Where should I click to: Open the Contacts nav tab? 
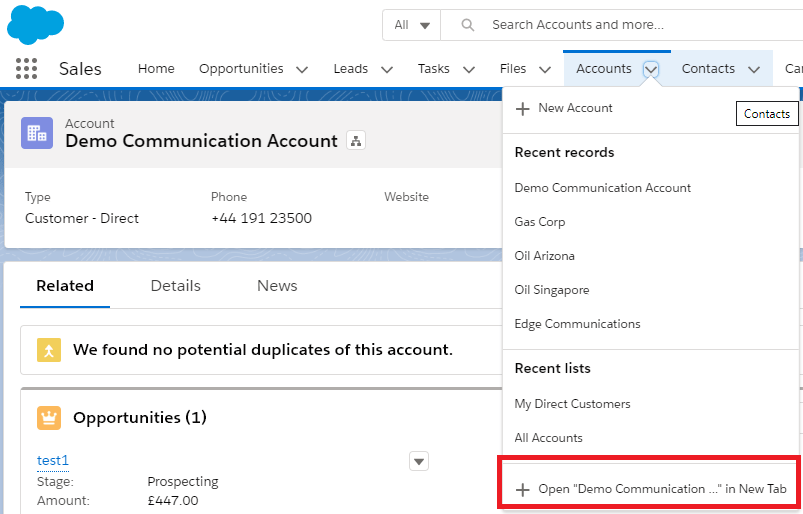point(708,69)
